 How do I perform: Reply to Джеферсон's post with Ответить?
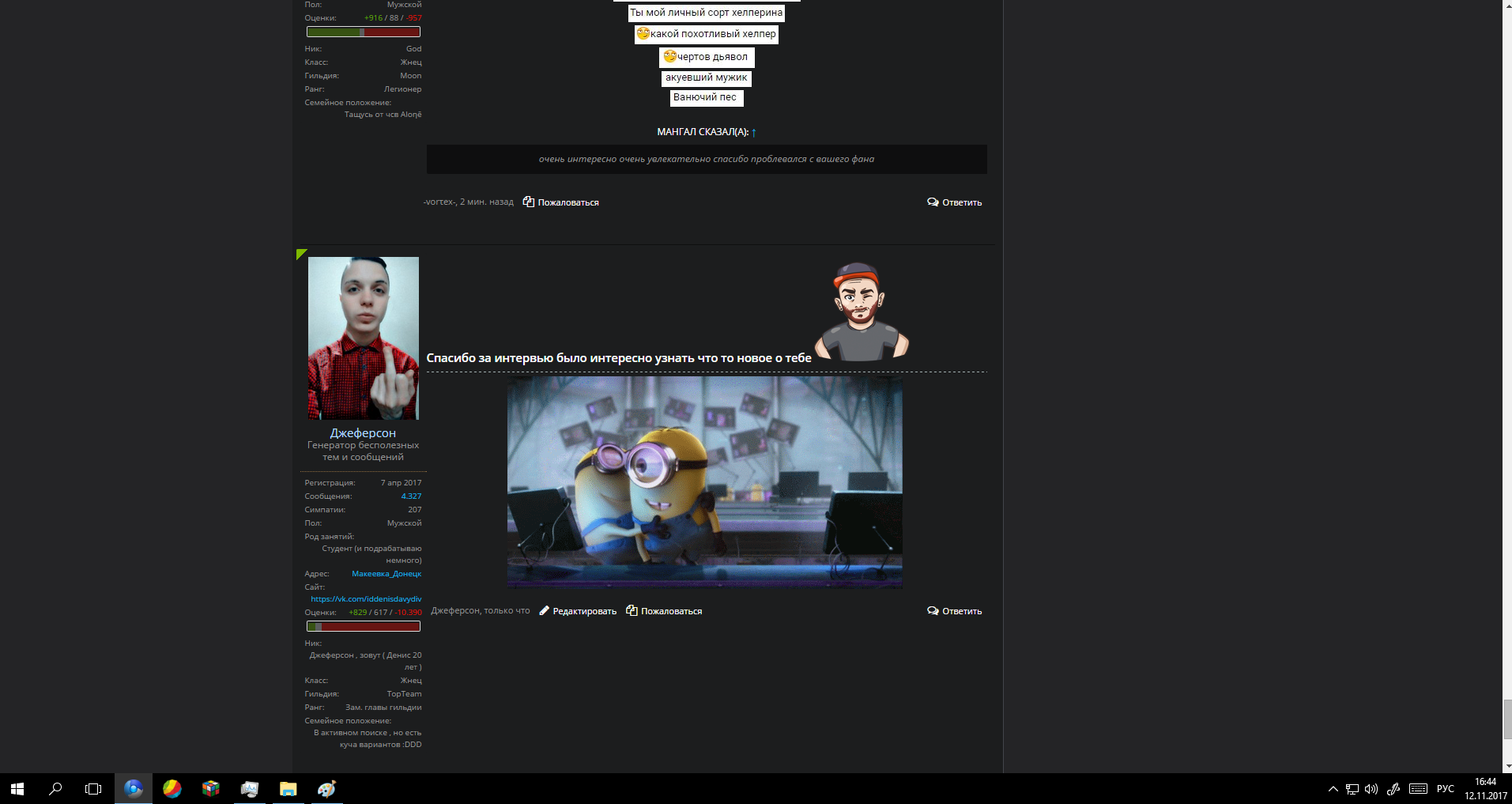pyautogui.click(x=954, y=611)
